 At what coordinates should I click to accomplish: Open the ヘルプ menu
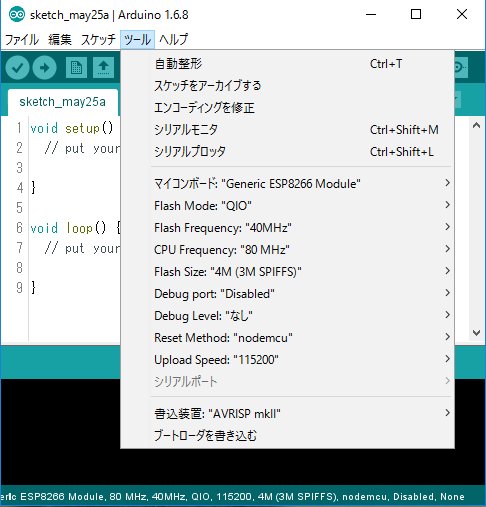pos(173,40)
